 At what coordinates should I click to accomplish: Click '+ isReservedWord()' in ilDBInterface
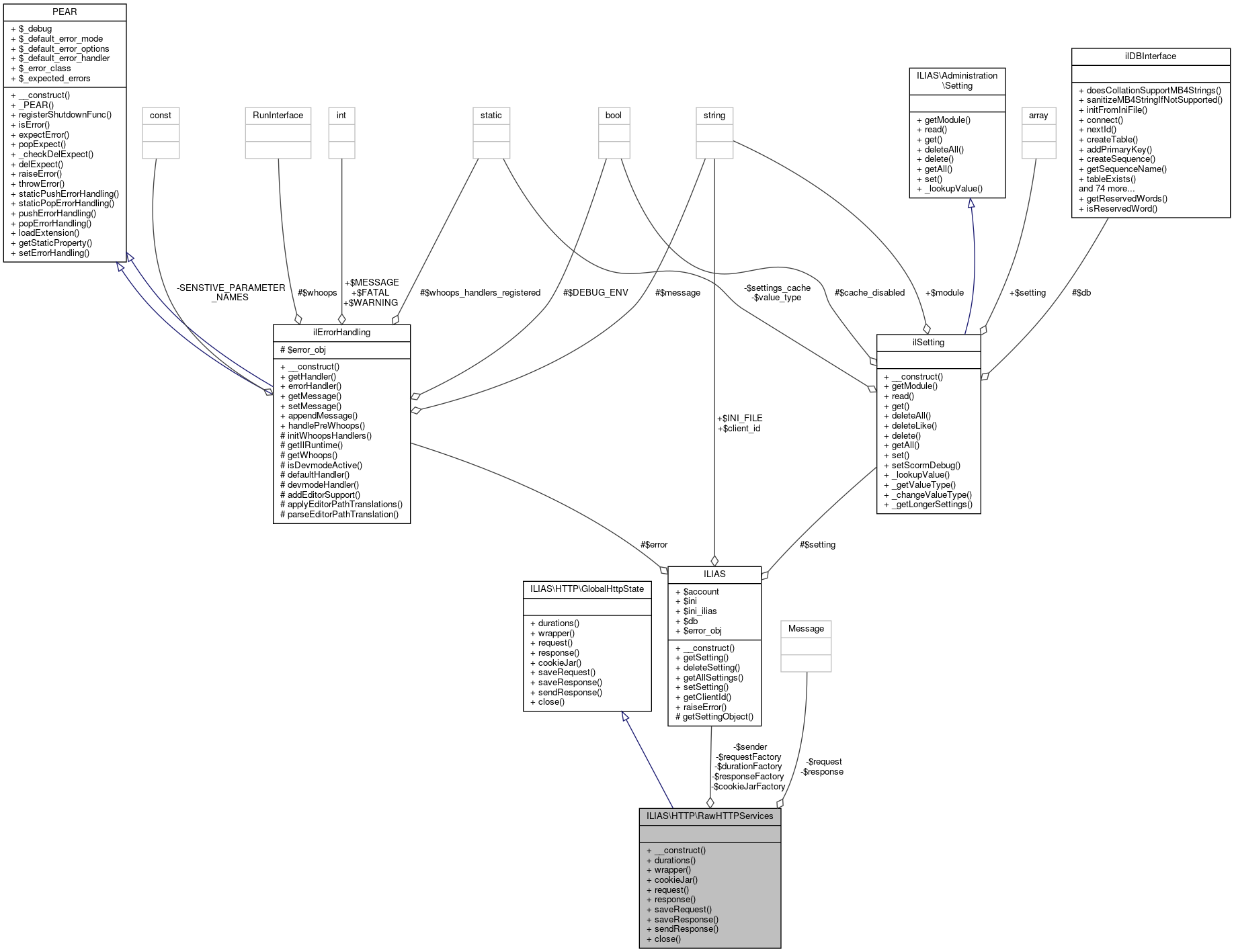(1118, 209)
